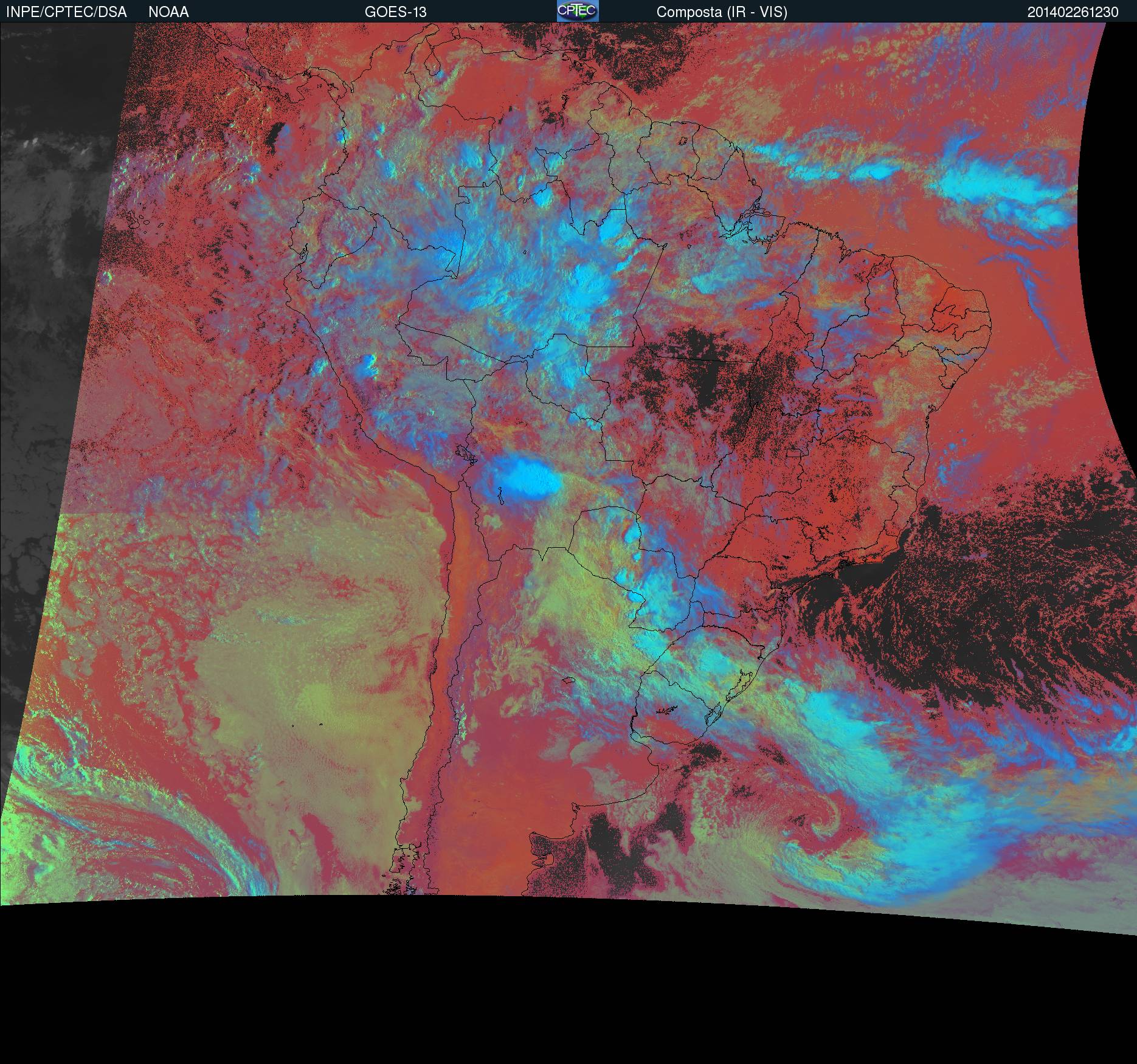Image resolution: width=1137 pixels, height=1064 pixels.
Task: Select the GOES-13 satellite label
Action: coord(395,12)
